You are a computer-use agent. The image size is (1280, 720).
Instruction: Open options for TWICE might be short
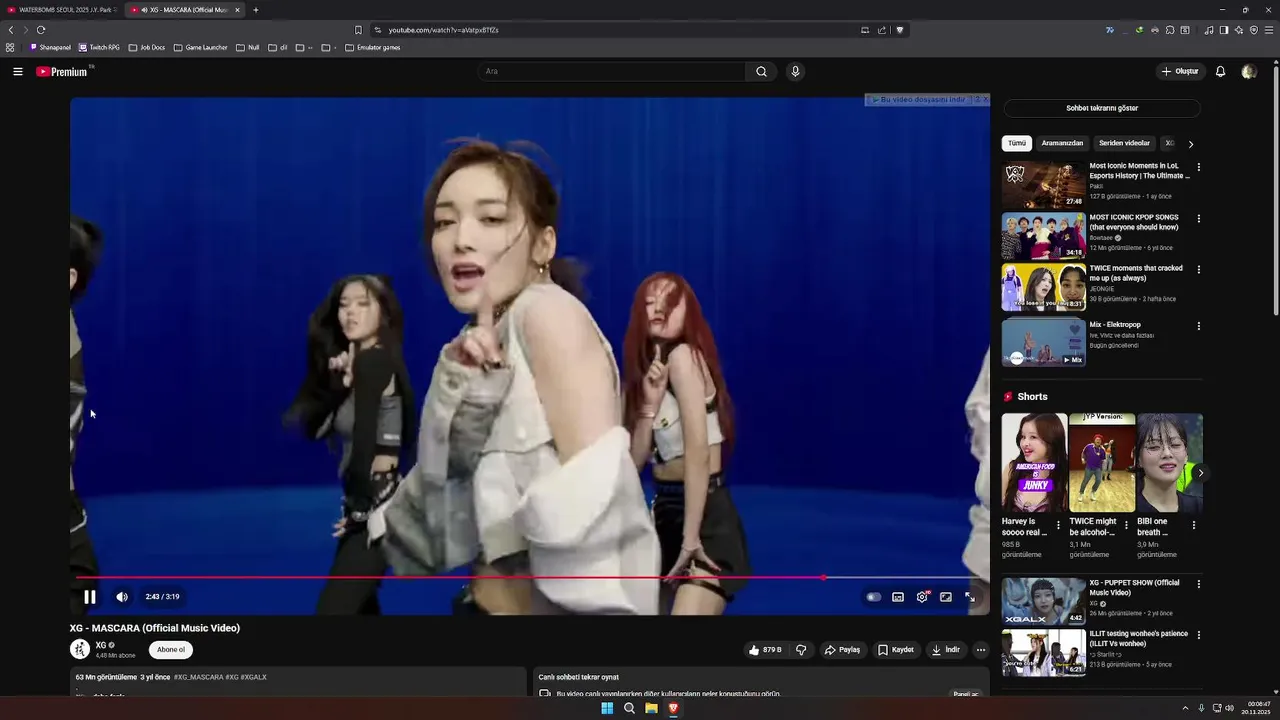pyautogui.click(x=1126, y=525)
